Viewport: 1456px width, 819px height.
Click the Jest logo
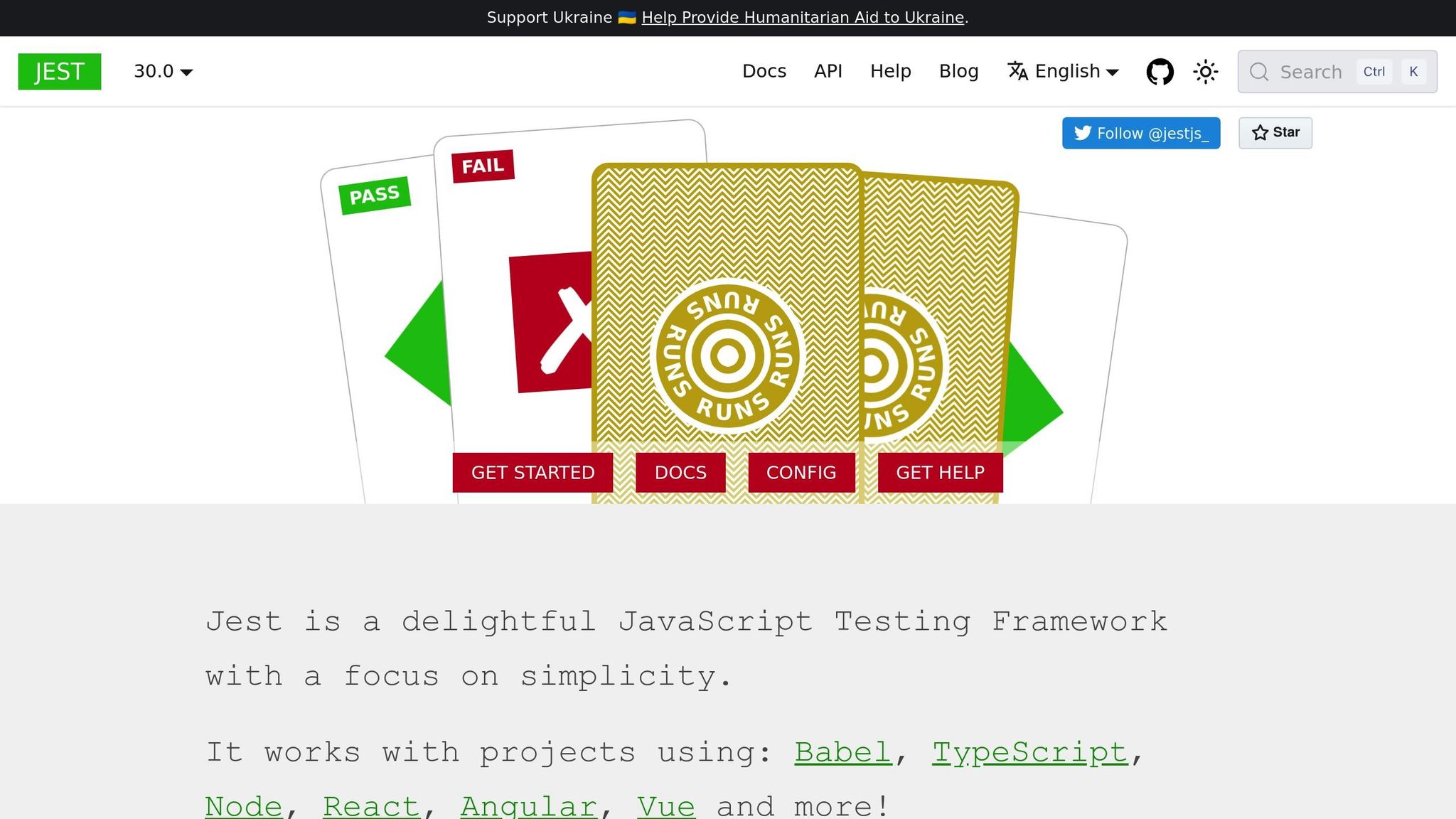(60, 72)
